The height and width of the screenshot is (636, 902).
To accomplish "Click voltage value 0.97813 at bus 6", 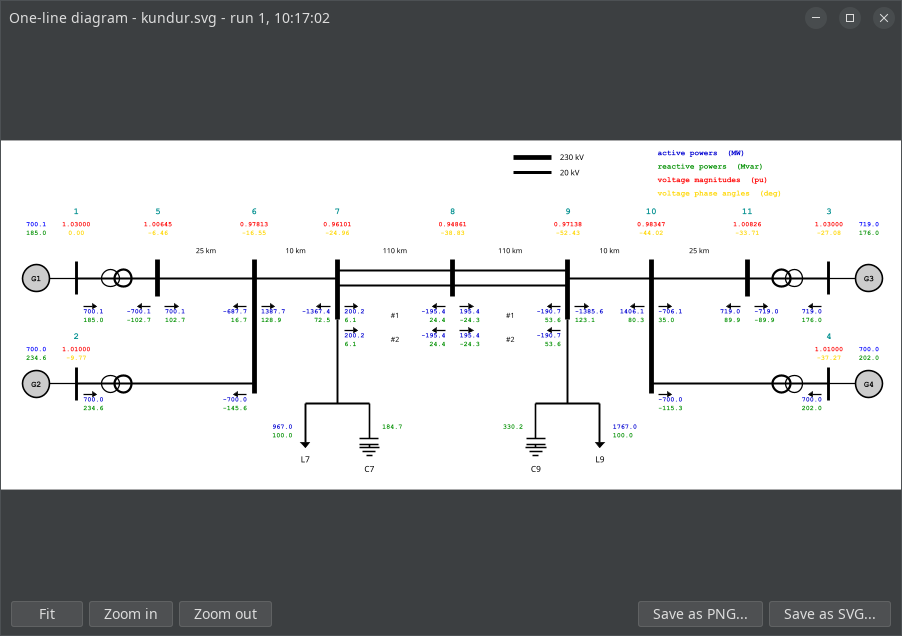I will (254, 224).
